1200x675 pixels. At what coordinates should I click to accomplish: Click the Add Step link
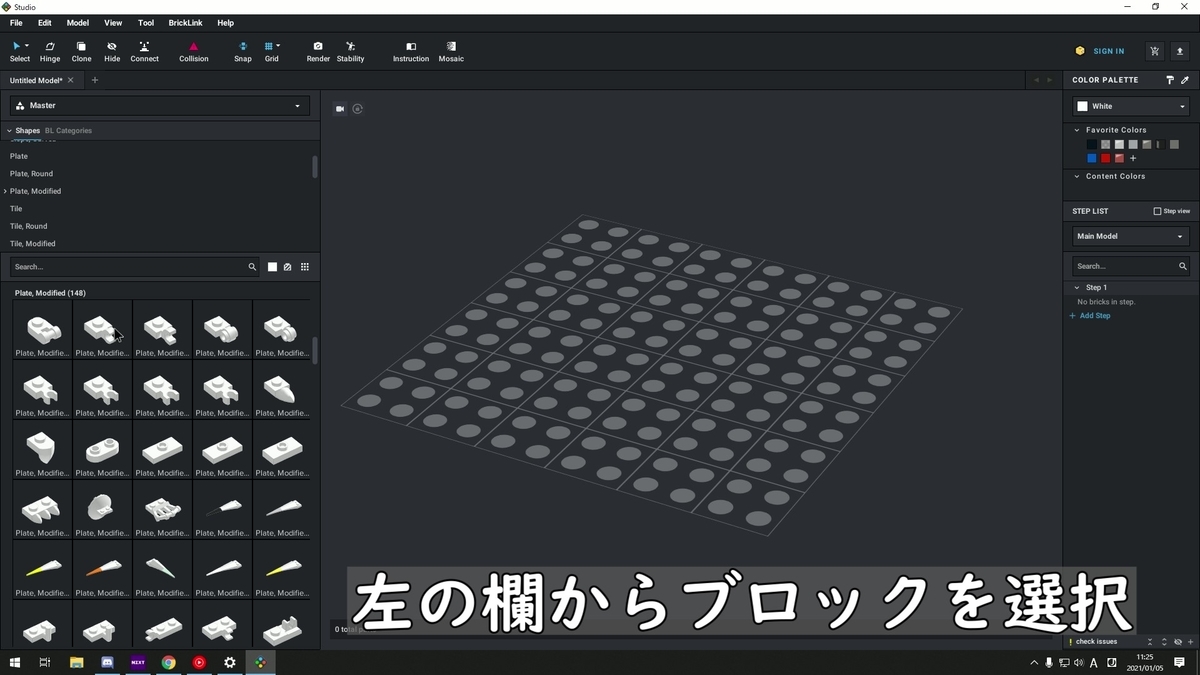click(x=1090, y=316)
